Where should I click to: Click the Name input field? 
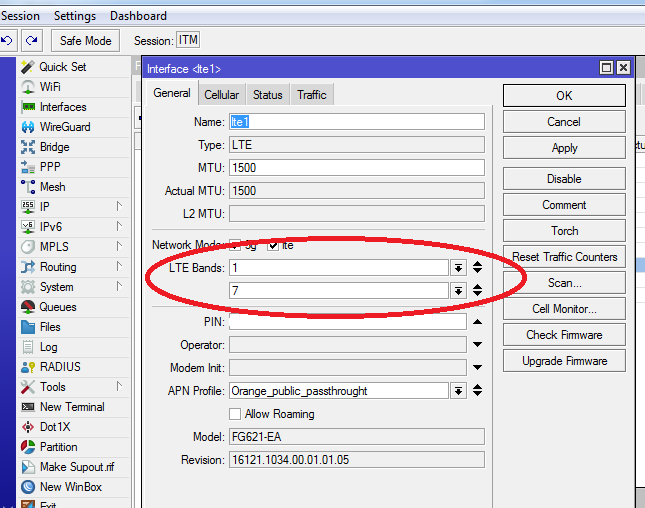click(x=357, y=122)
